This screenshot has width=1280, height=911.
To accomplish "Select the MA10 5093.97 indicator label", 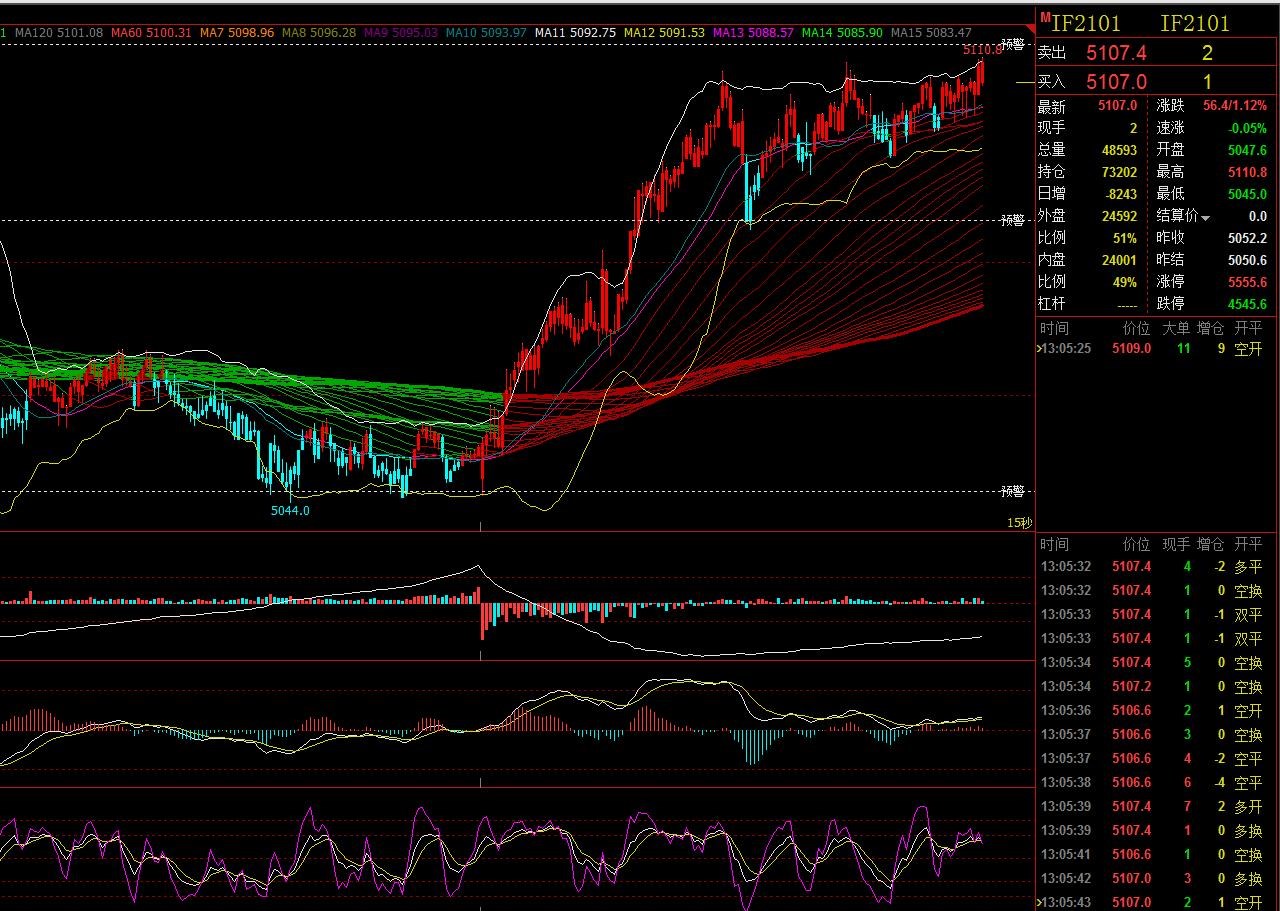I will tap(486, 33).
